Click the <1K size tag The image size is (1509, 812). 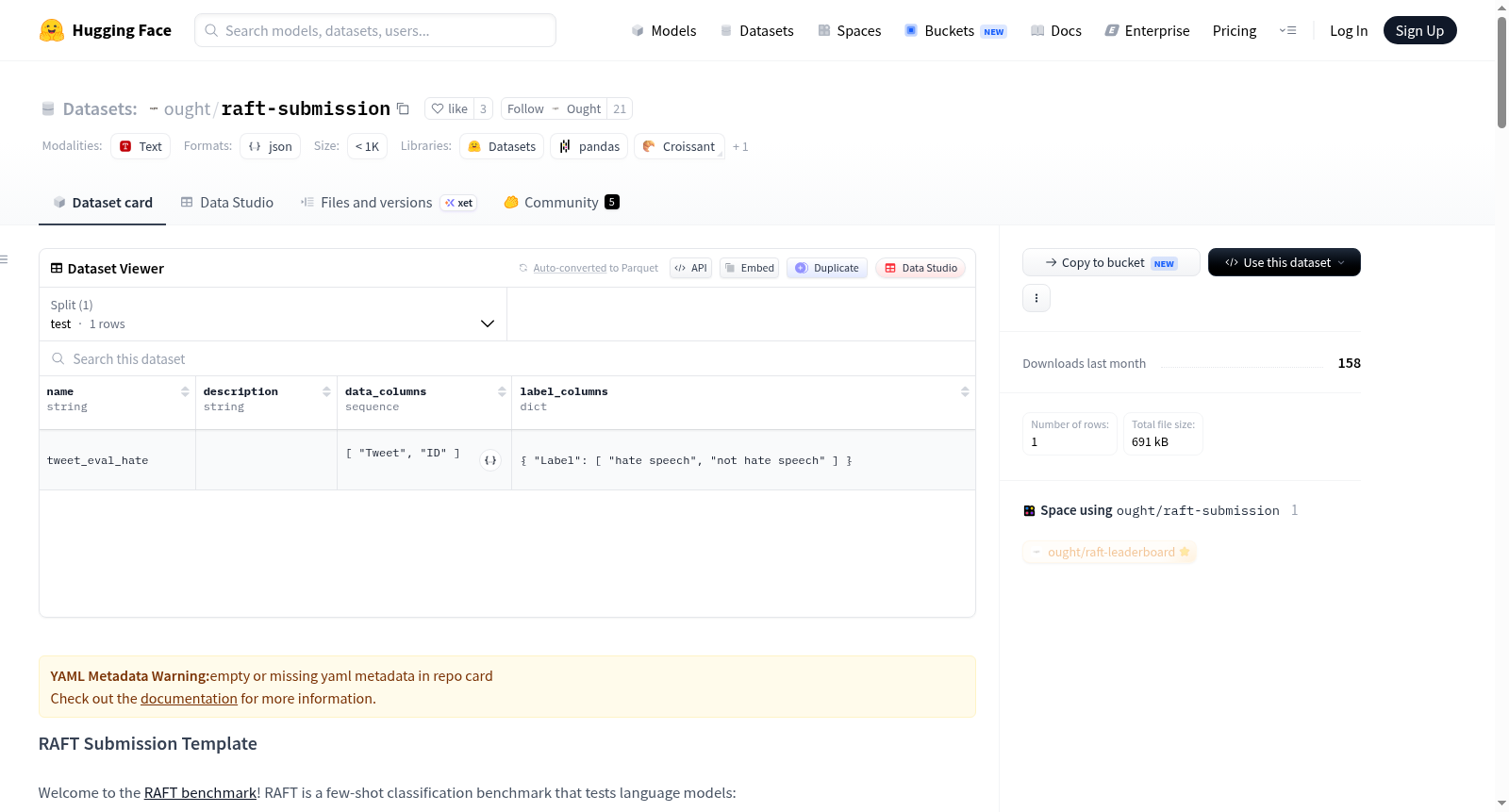367,146
